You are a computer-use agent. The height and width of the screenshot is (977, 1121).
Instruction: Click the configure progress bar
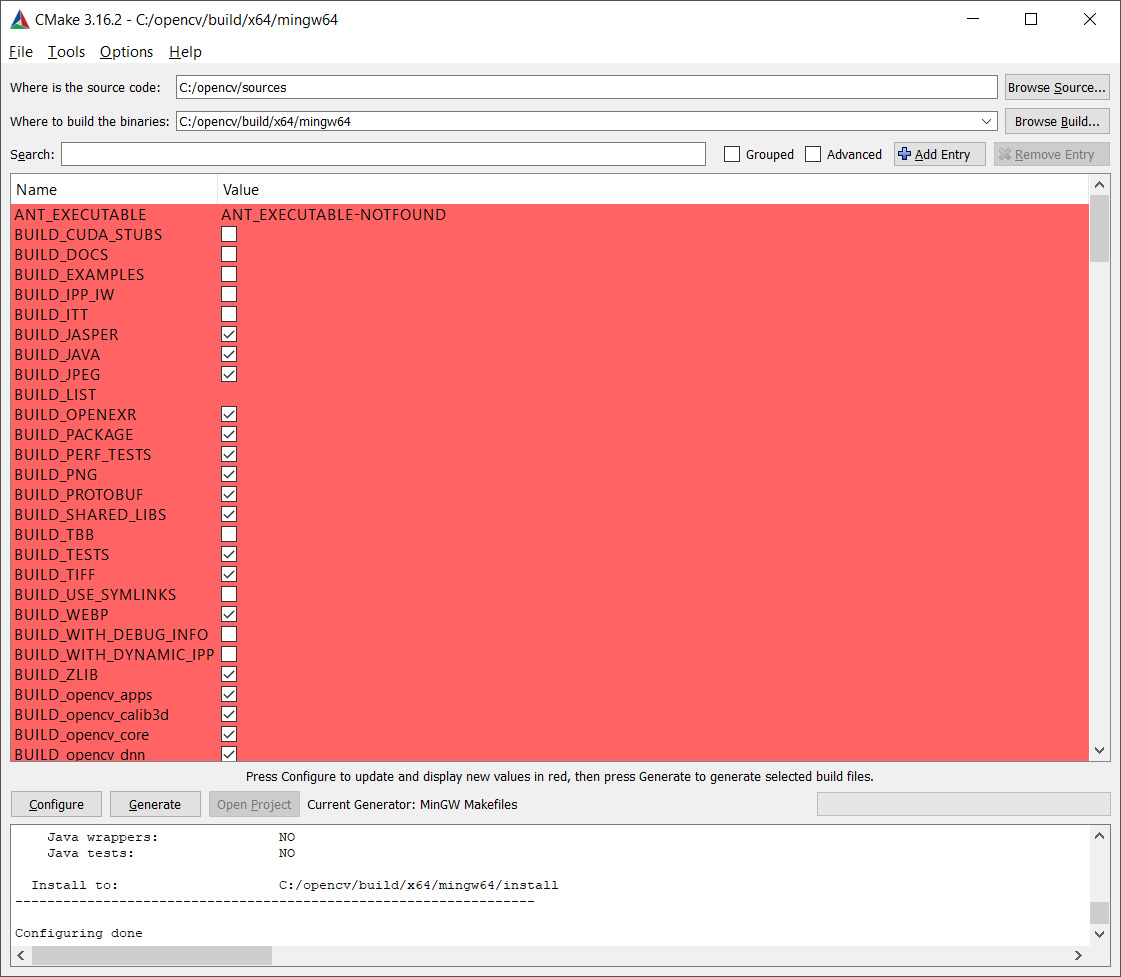[963, 804]
